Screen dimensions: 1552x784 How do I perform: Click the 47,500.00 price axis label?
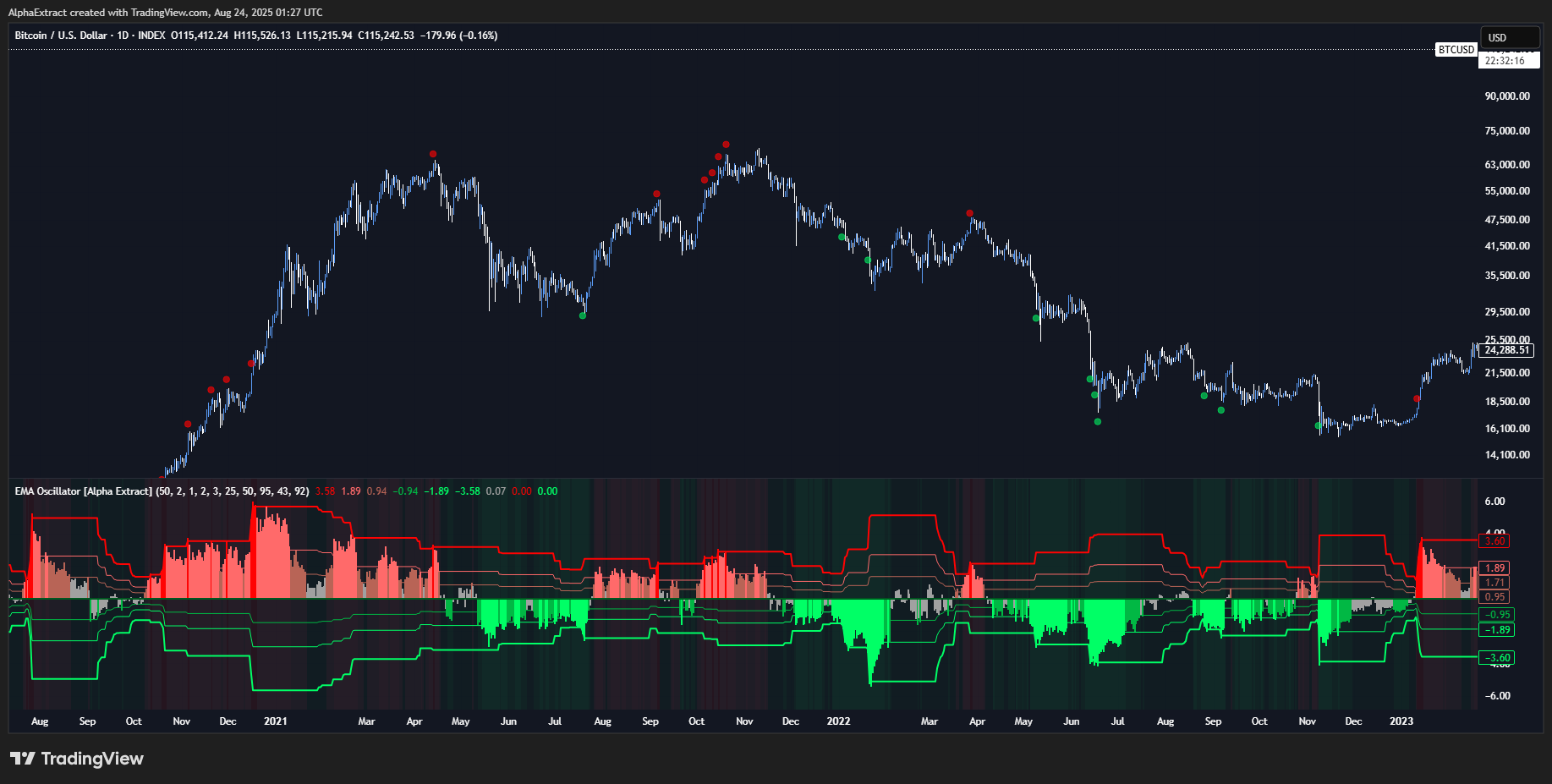1507,220
